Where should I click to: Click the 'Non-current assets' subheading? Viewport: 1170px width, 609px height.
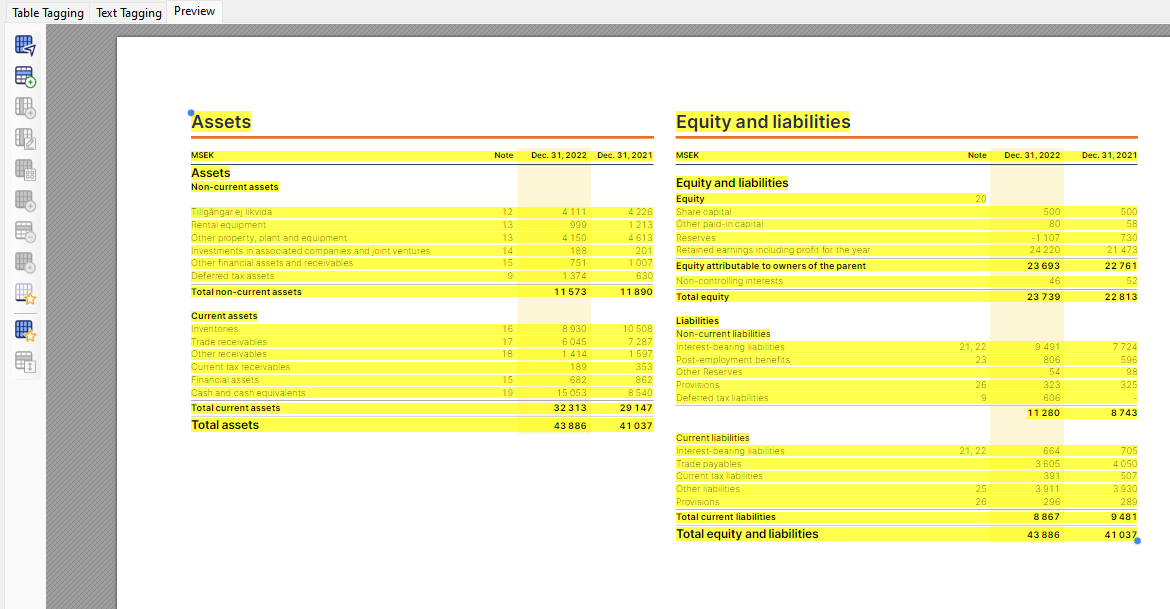pos(234,187)
